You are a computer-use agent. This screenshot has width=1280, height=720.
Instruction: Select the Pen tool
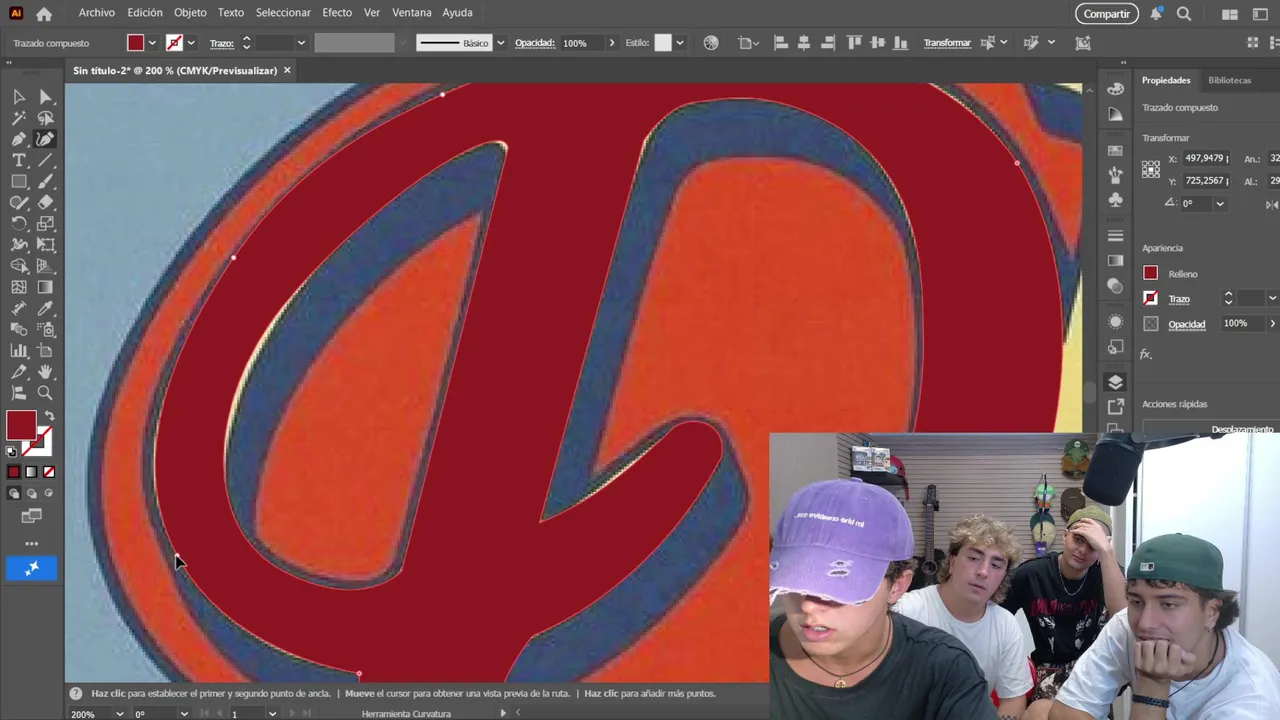click(x=19, y=139)
